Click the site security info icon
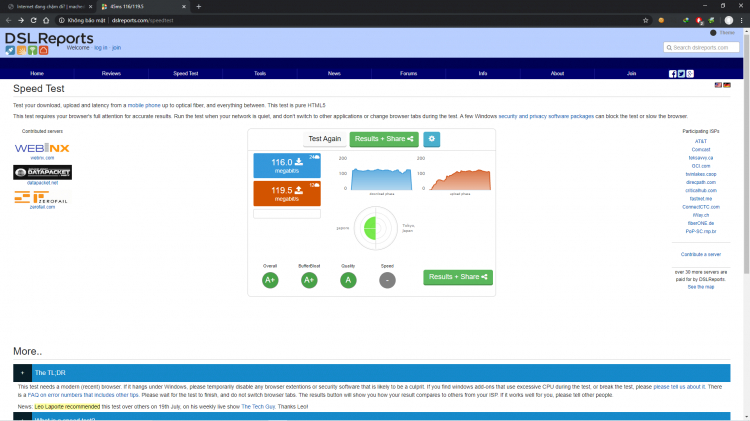The width and height of the screenshot is (750, 421). (x=62, y=20)
